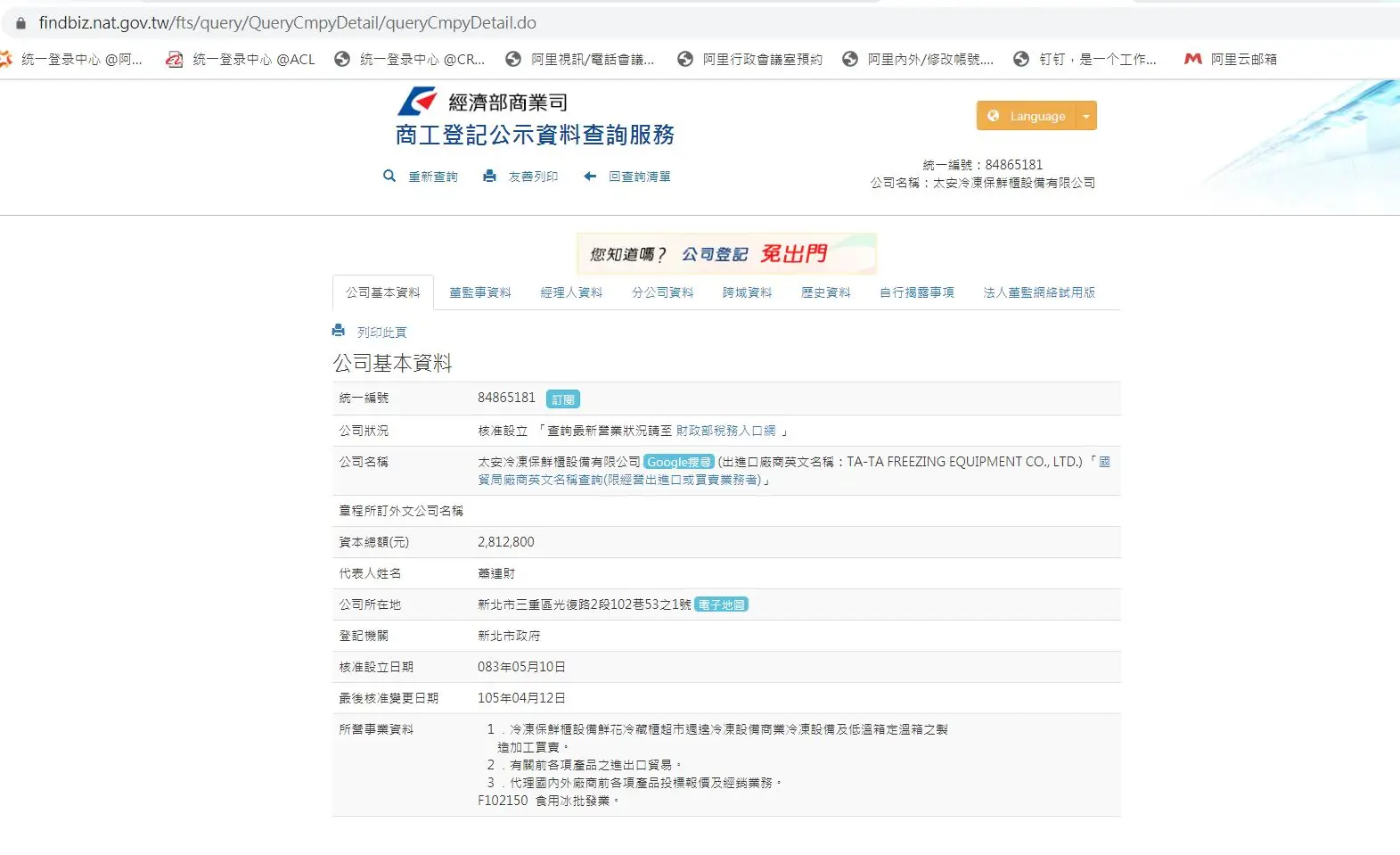Viewport: 1400px width, 855px height.
Task: Switch to the 自行揭露事項 tab
Action: tap(917, 292)
